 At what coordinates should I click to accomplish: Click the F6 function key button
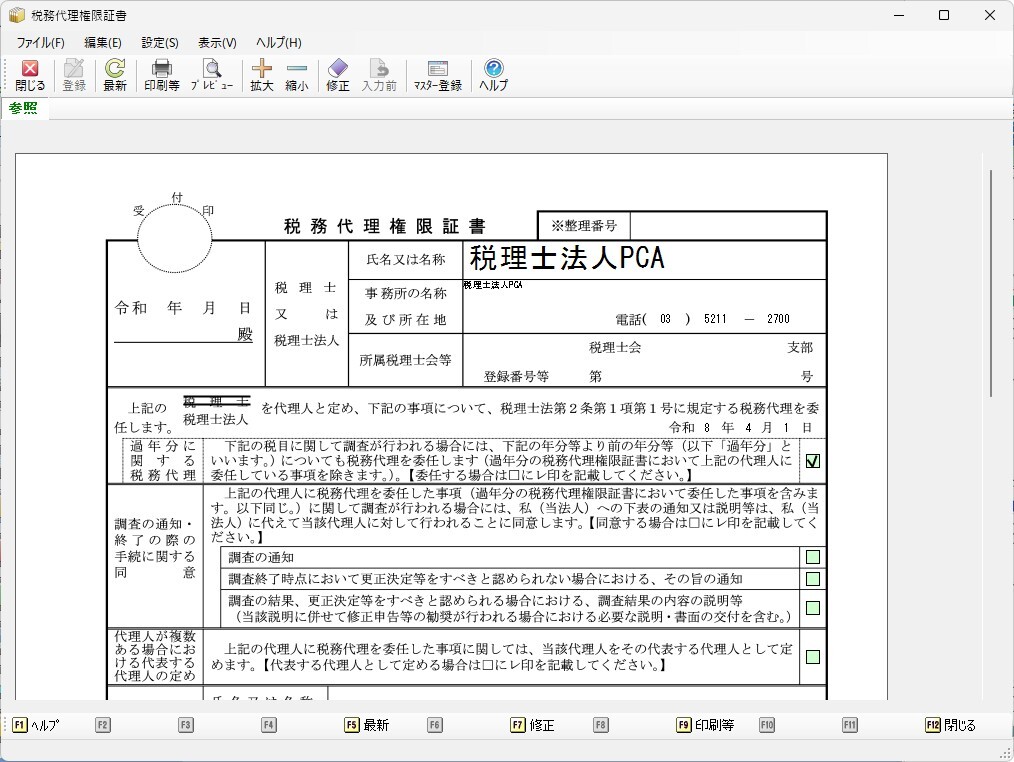click(x=435, y=725)
